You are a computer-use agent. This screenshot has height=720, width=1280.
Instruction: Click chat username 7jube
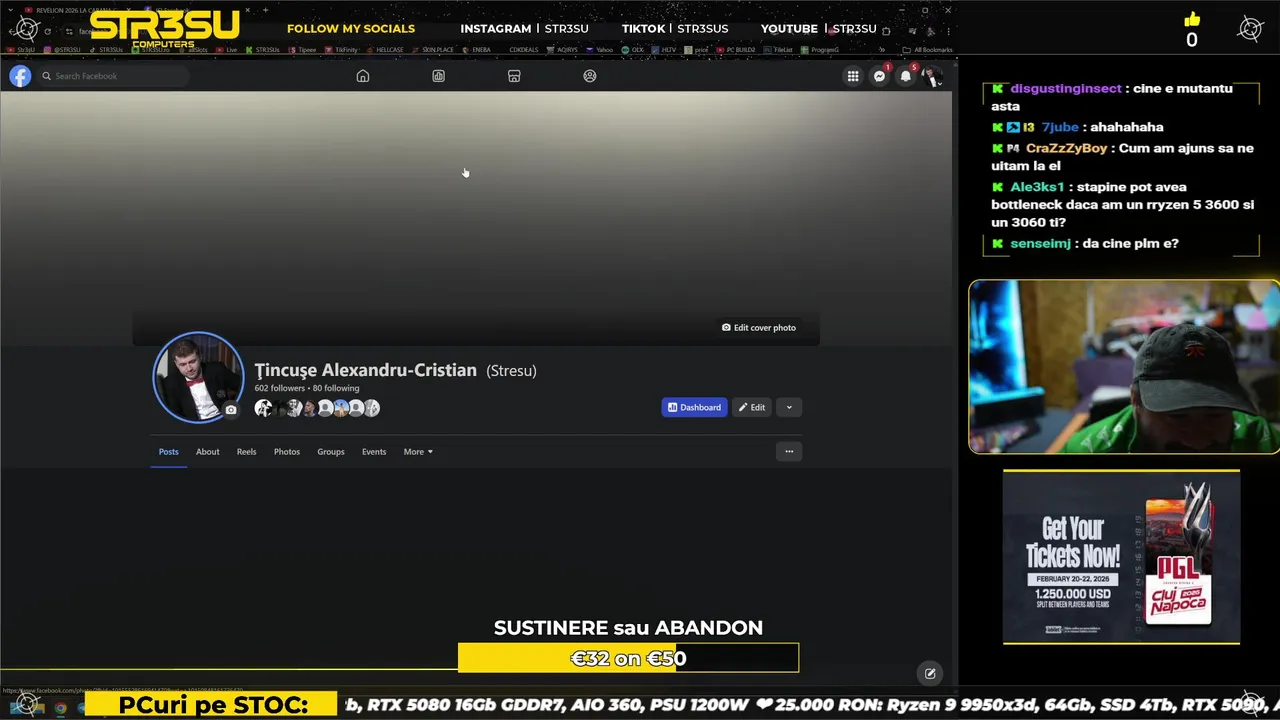[1060, 127]
